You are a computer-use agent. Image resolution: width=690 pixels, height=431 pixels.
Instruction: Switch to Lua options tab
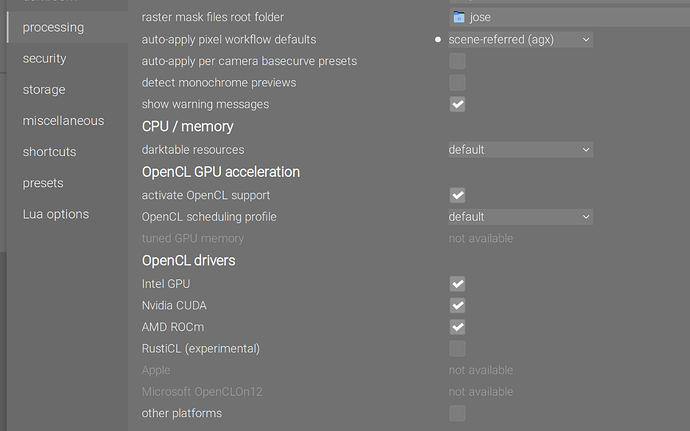tap(56, 214)
